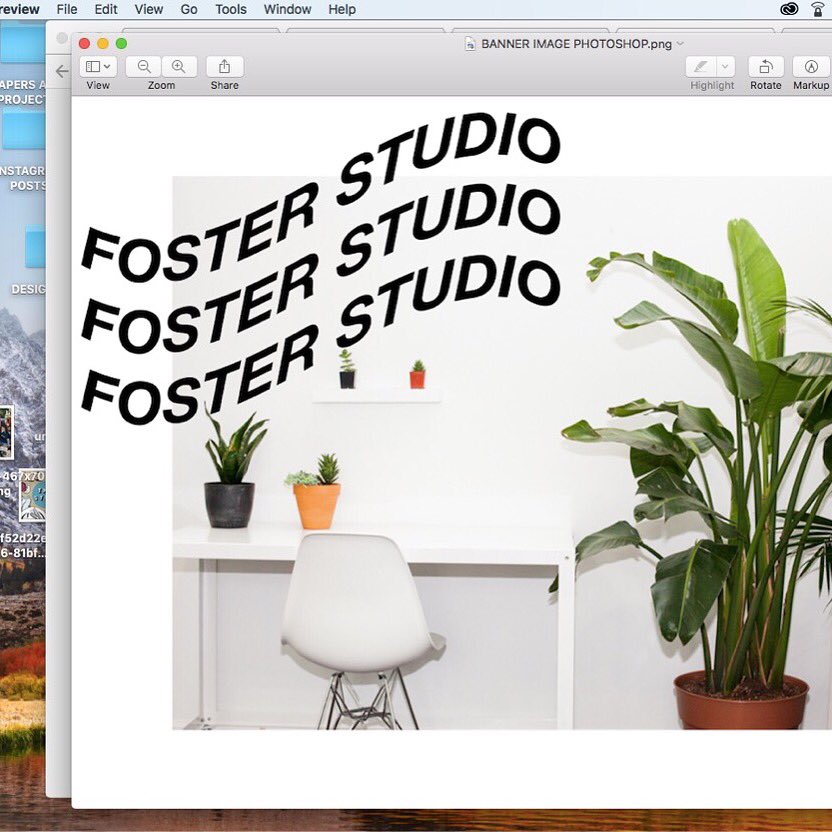832x832 pixels.
Task: Open the Window menu
Action: click(x=287, y=9)
